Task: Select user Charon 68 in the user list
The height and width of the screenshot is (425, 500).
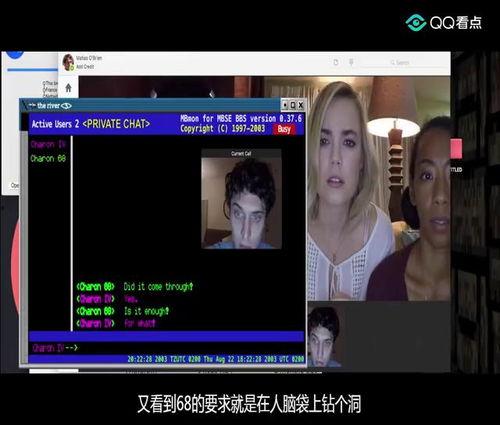Action: click(48, 158)
